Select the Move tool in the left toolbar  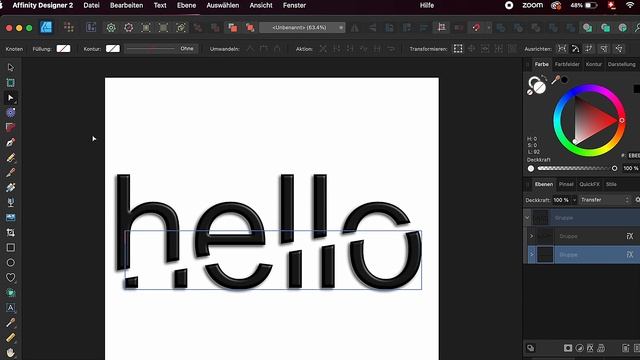tap(11, 67)
